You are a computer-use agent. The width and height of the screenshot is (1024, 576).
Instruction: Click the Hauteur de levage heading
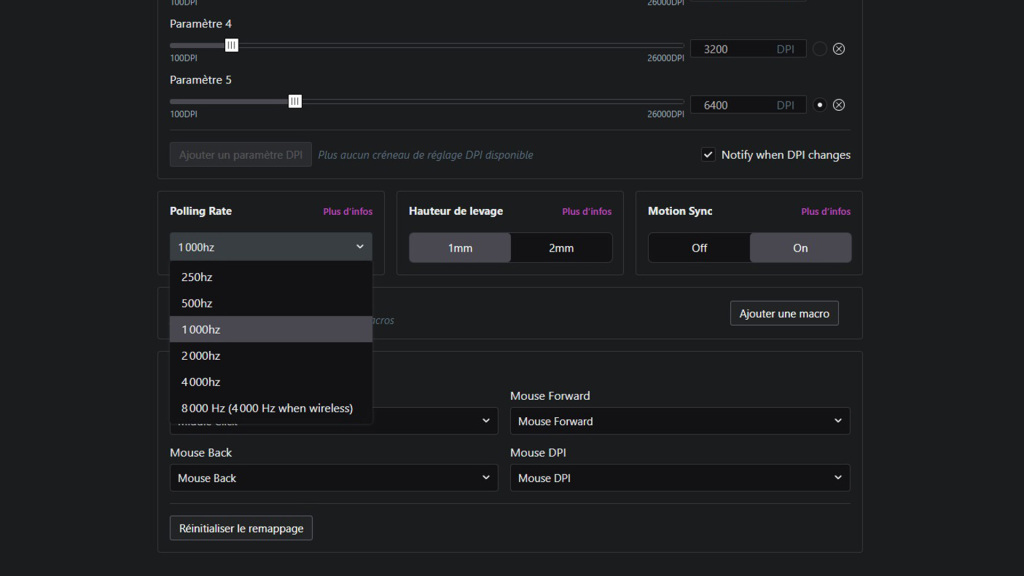(x=456, y=211)
